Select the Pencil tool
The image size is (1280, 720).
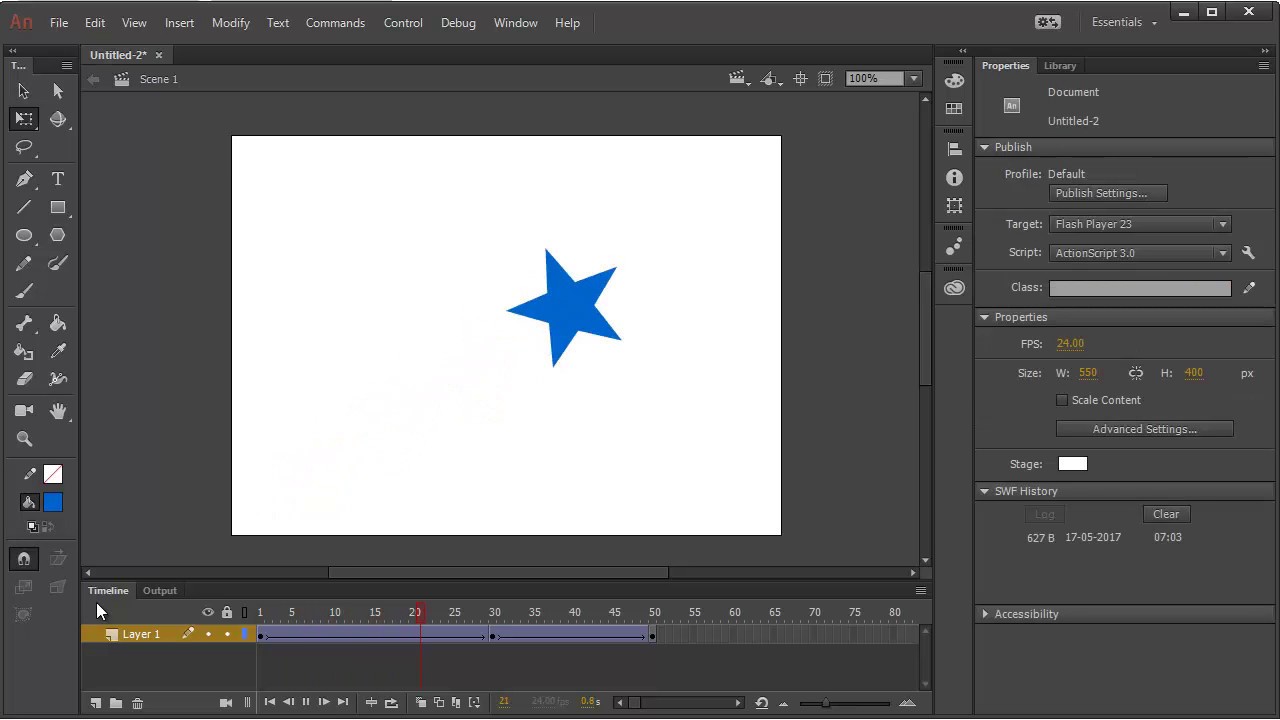24,263
